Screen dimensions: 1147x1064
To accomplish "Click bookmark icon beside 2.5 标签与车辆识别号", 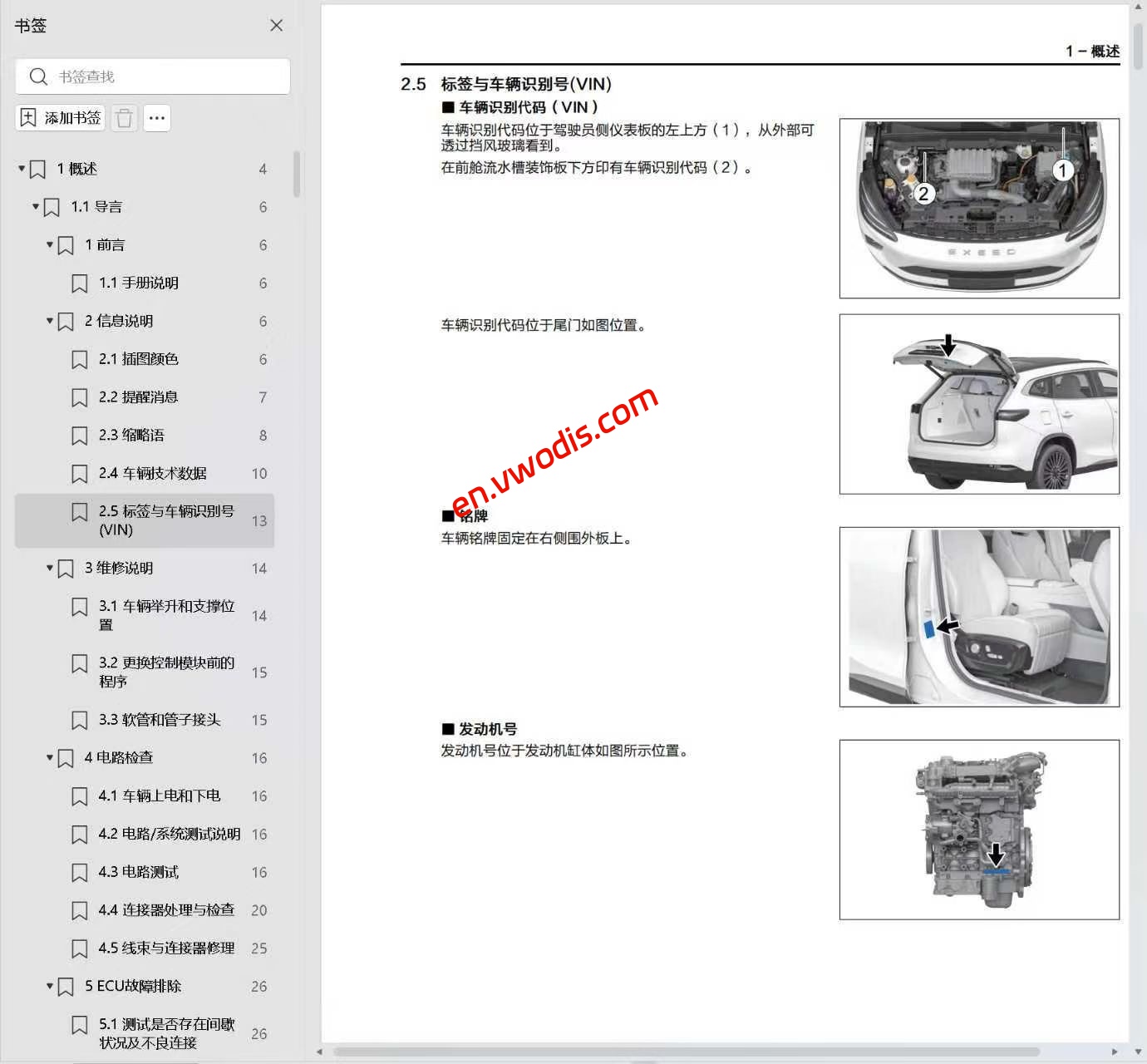I will pos(80,511).
